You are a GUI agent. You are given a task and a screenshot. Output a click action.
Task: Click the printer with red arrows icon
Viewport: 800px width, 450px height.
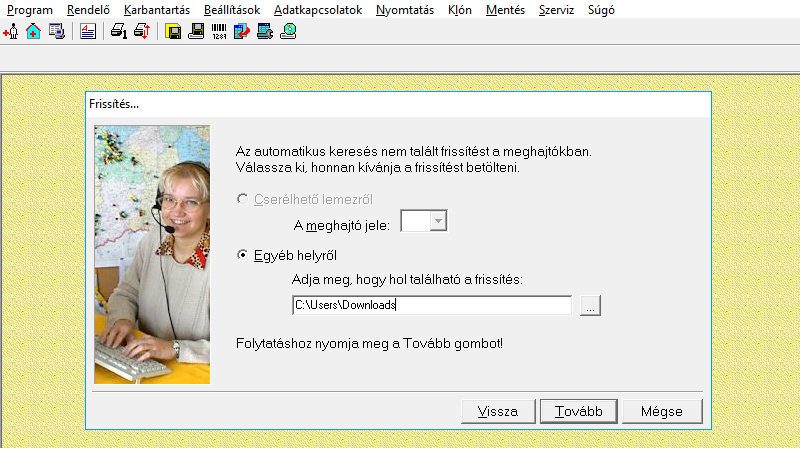click(x=142, y=32)
